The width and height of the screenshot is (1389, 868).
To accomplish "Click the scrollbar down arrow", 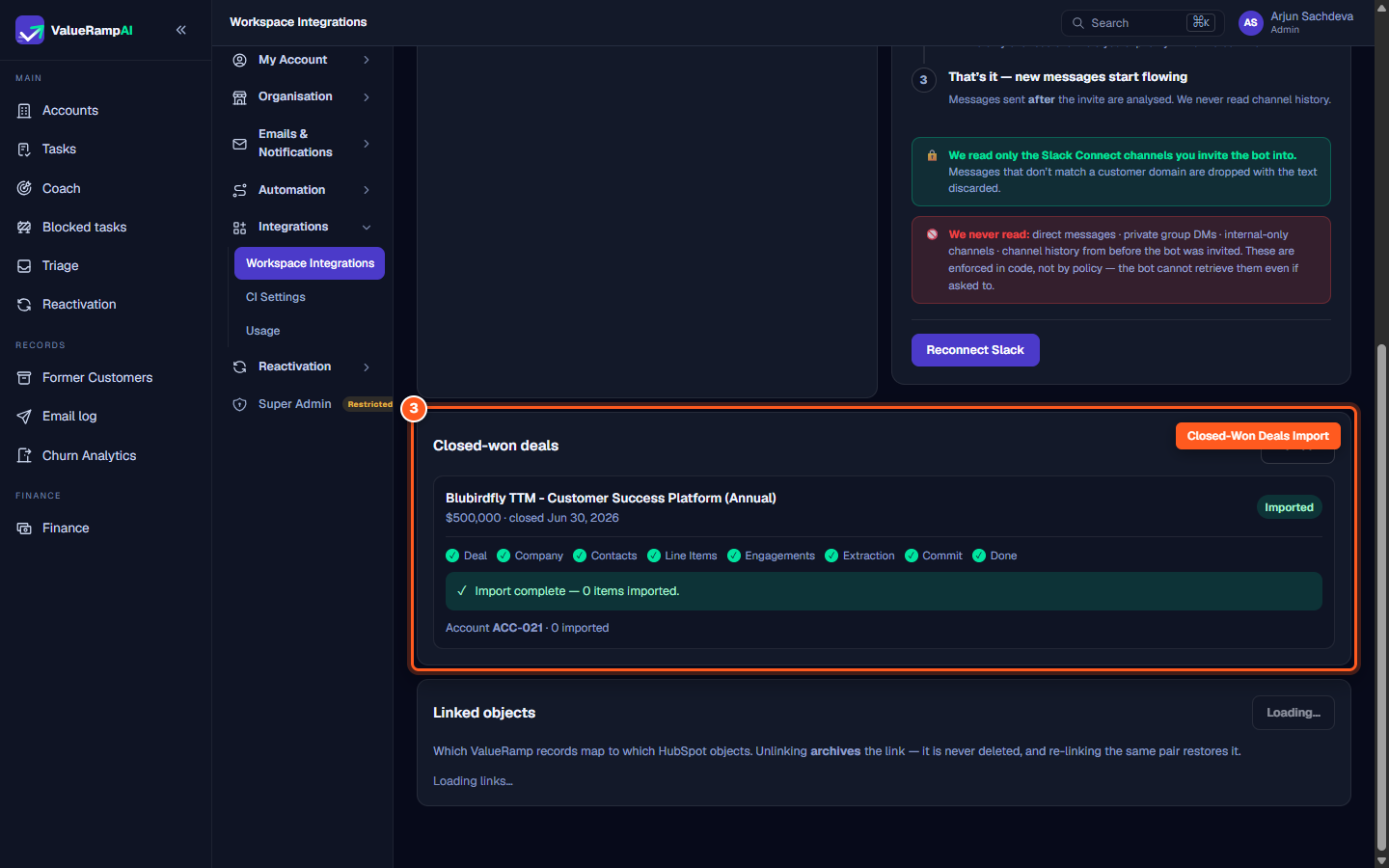I will (x=1381, y=860).
